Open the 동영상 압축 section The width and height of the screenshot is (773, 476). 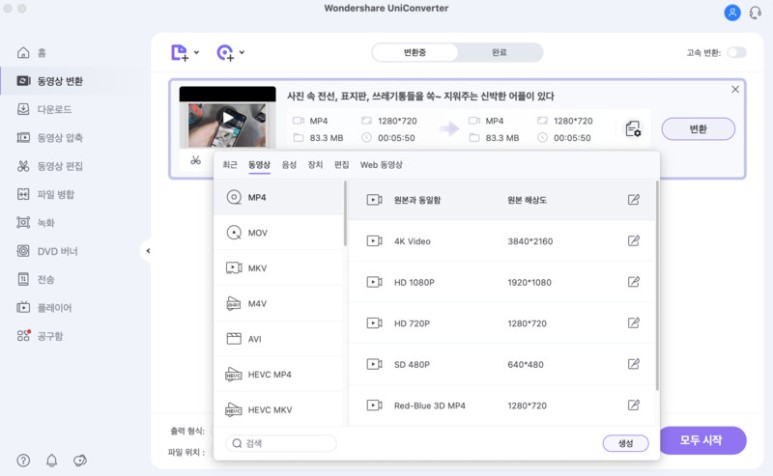(x=50, y=137)
